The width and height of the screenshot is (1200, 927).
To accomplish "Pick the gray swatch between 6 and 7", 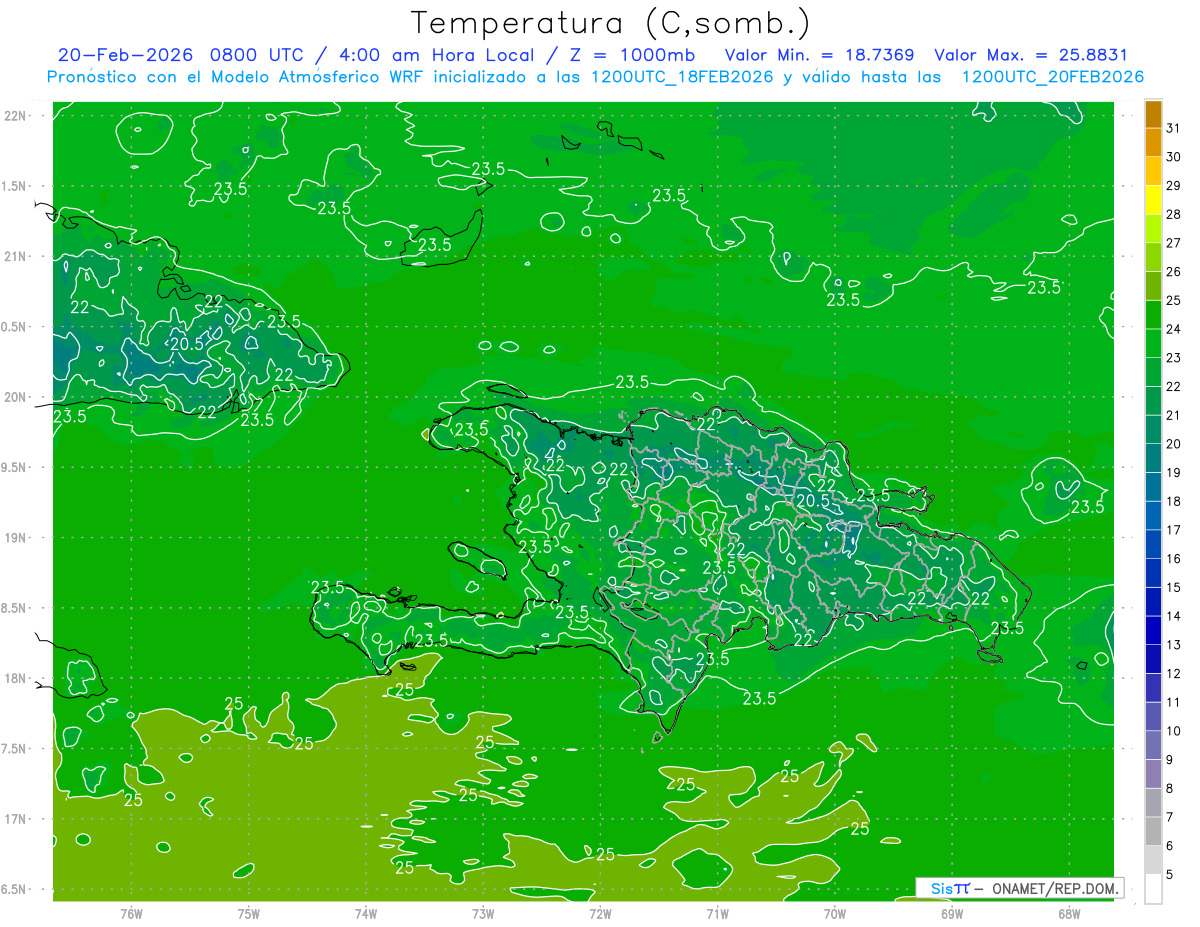I will (1153, 832).
